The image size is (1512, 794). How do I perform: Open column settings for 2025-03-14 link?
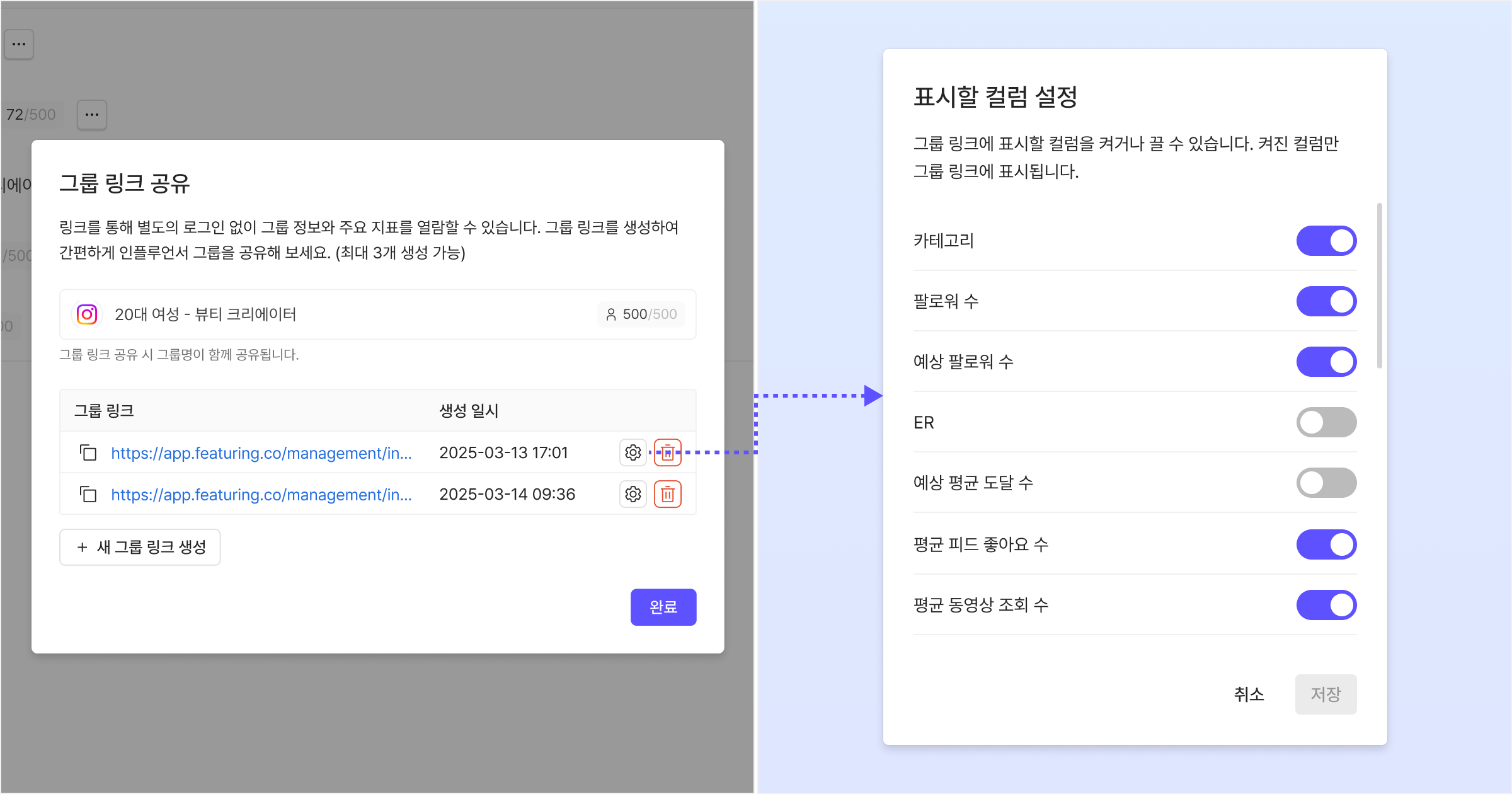coord(633,494)
